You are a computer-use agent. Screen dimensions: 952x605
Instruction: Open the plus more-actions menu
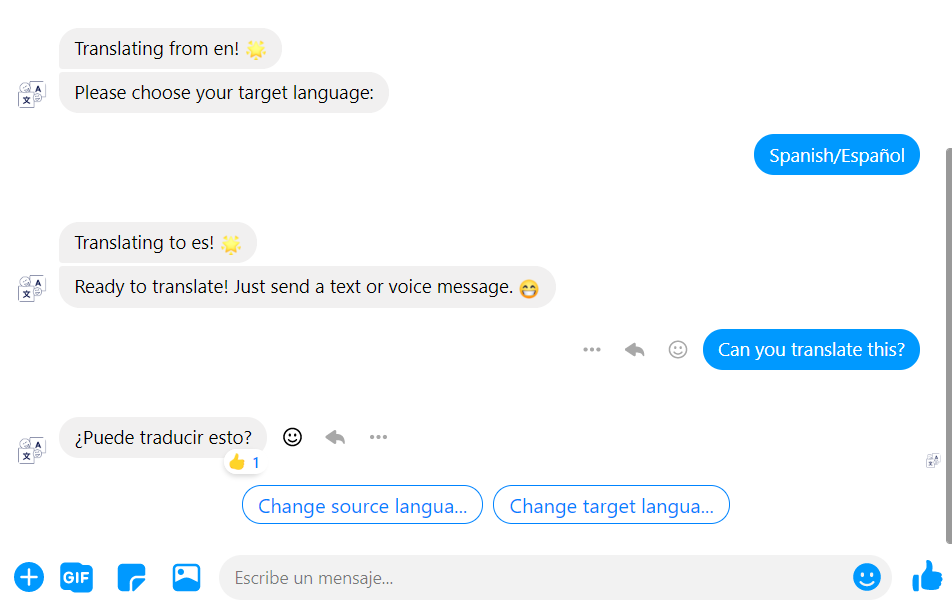click(29, 577)
